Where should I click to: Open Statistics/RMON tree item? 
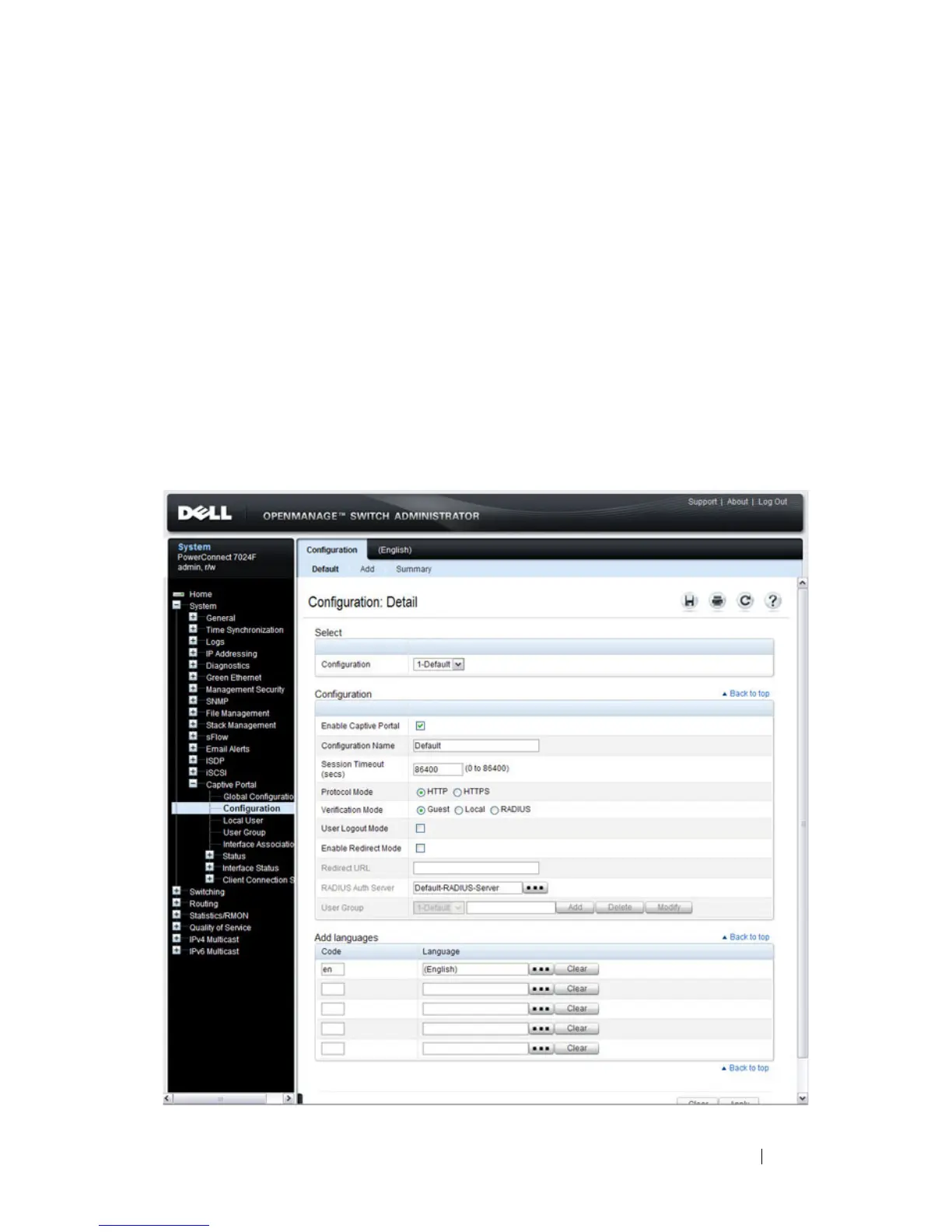[x=219, y=915]
